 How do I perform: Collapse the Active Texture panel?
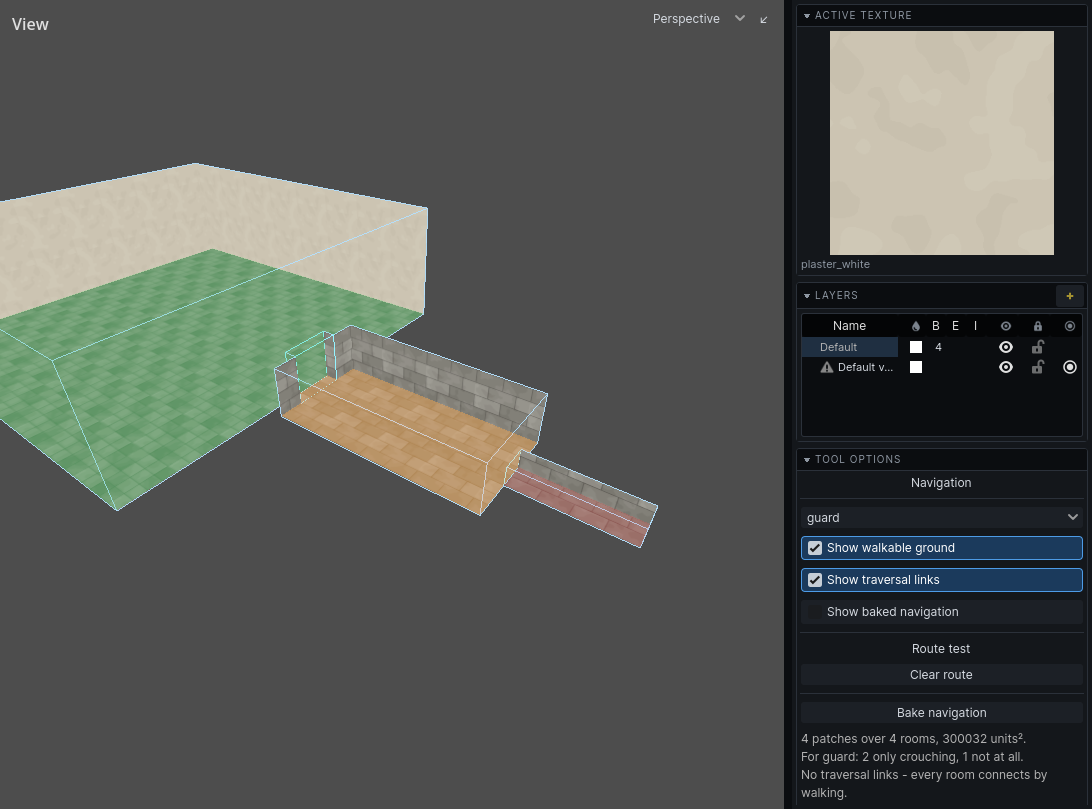807,15
